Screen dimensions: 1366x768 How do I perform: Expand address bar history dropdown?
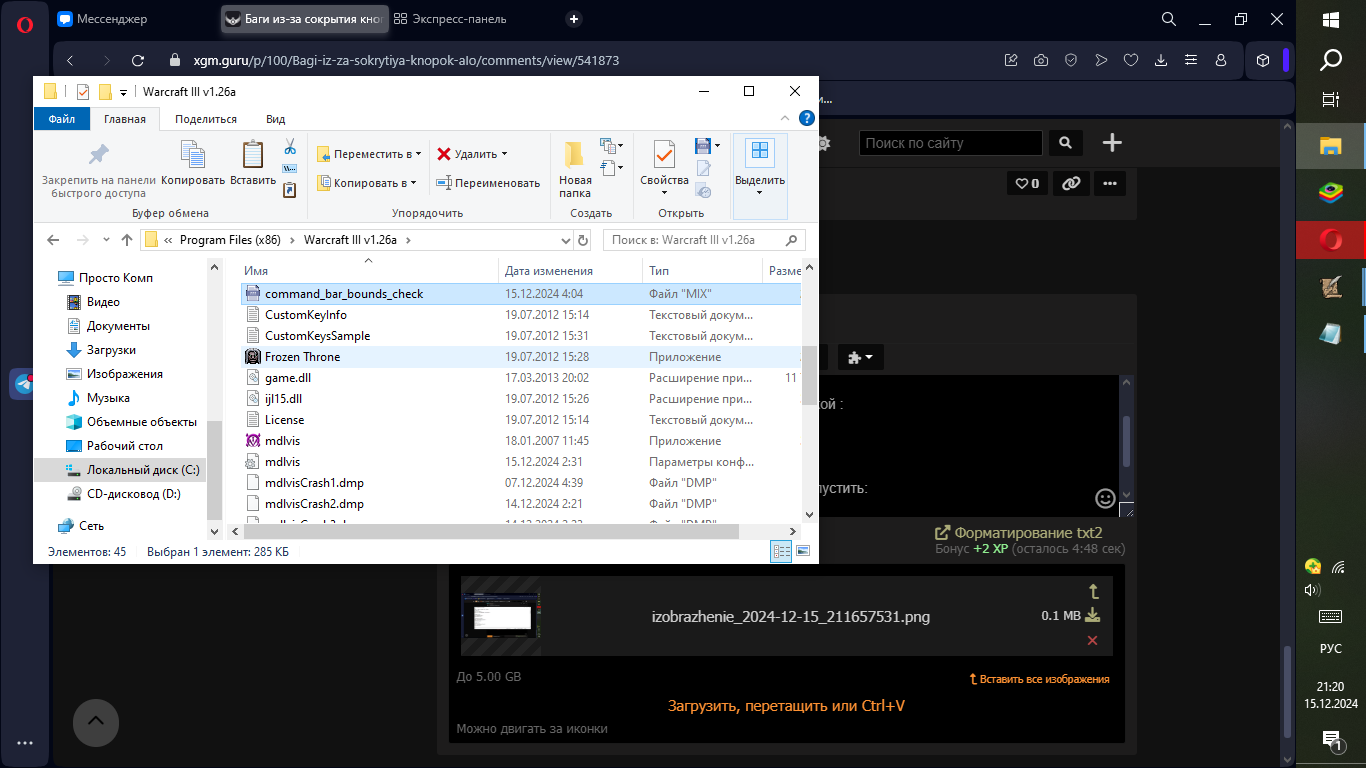tap(565, 240)
